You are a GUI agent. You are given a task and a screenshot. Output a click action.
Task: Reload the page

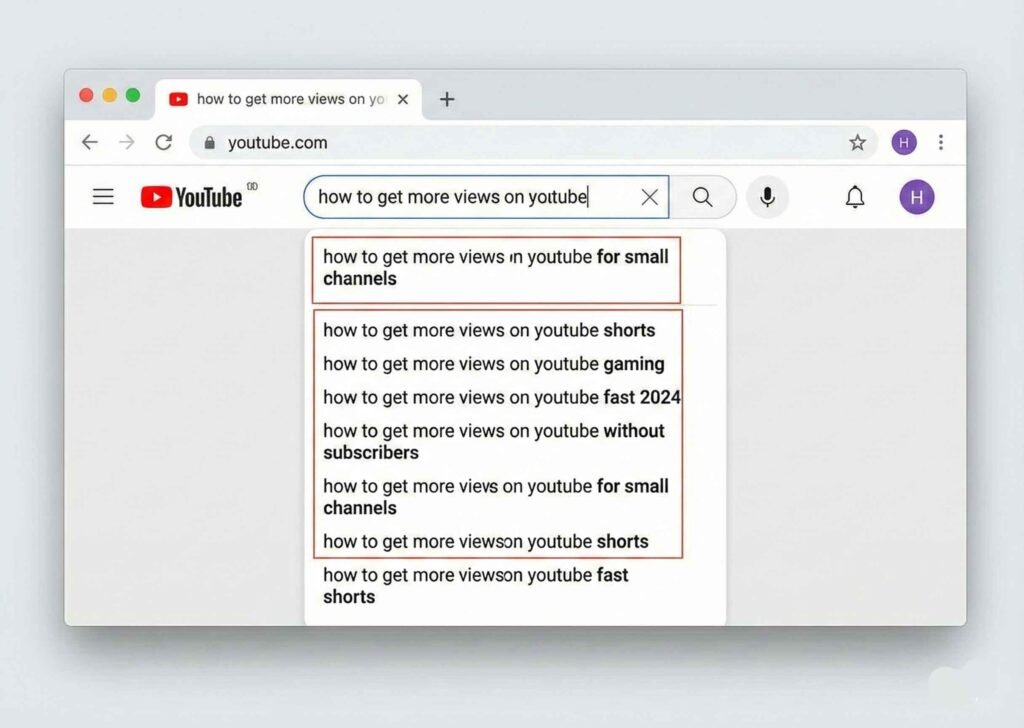pyautogui.click(x=164, y=143)
